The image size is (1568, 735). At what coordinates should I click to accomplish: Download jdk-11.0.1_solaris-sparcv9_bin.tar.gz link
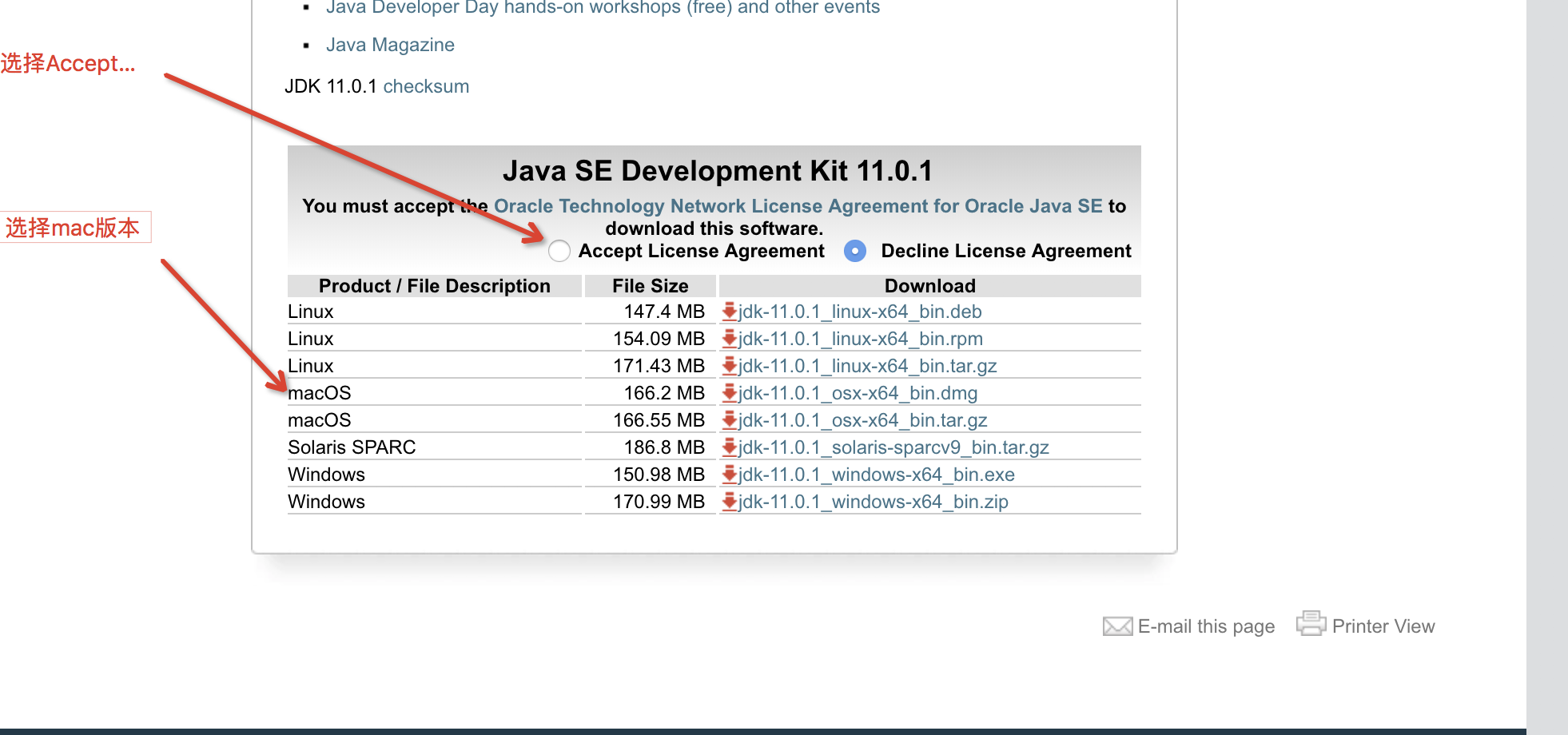893,447
